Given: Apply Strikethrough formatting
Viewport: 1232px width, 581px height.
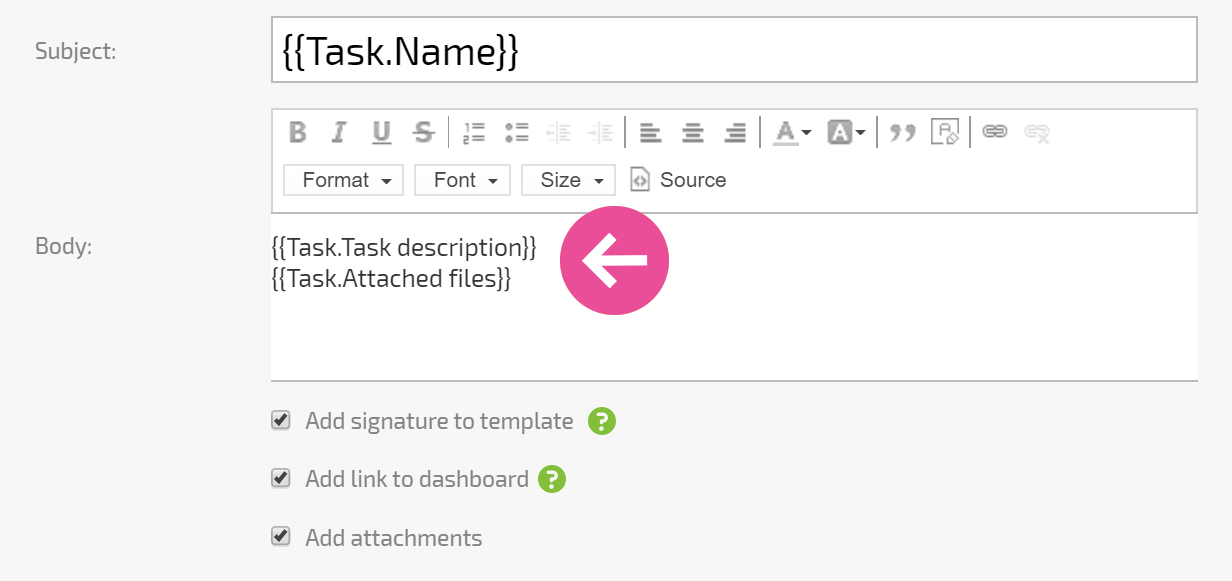Looking at the screenshot, I should coord(424,132).
